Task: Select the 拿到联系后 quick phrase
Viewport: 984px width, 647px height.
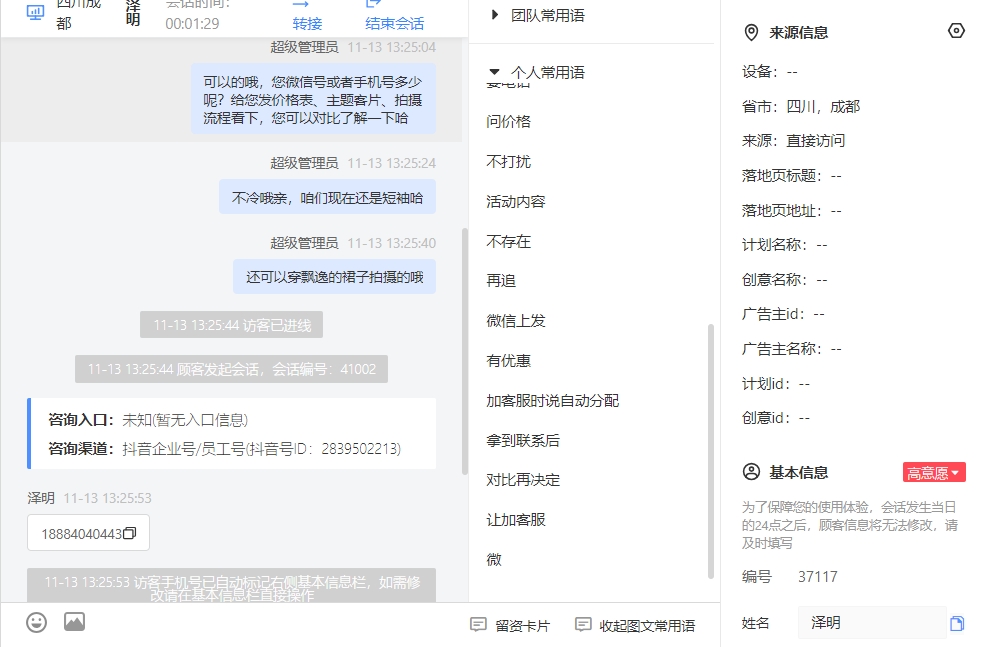Action: tap(523, 441)
